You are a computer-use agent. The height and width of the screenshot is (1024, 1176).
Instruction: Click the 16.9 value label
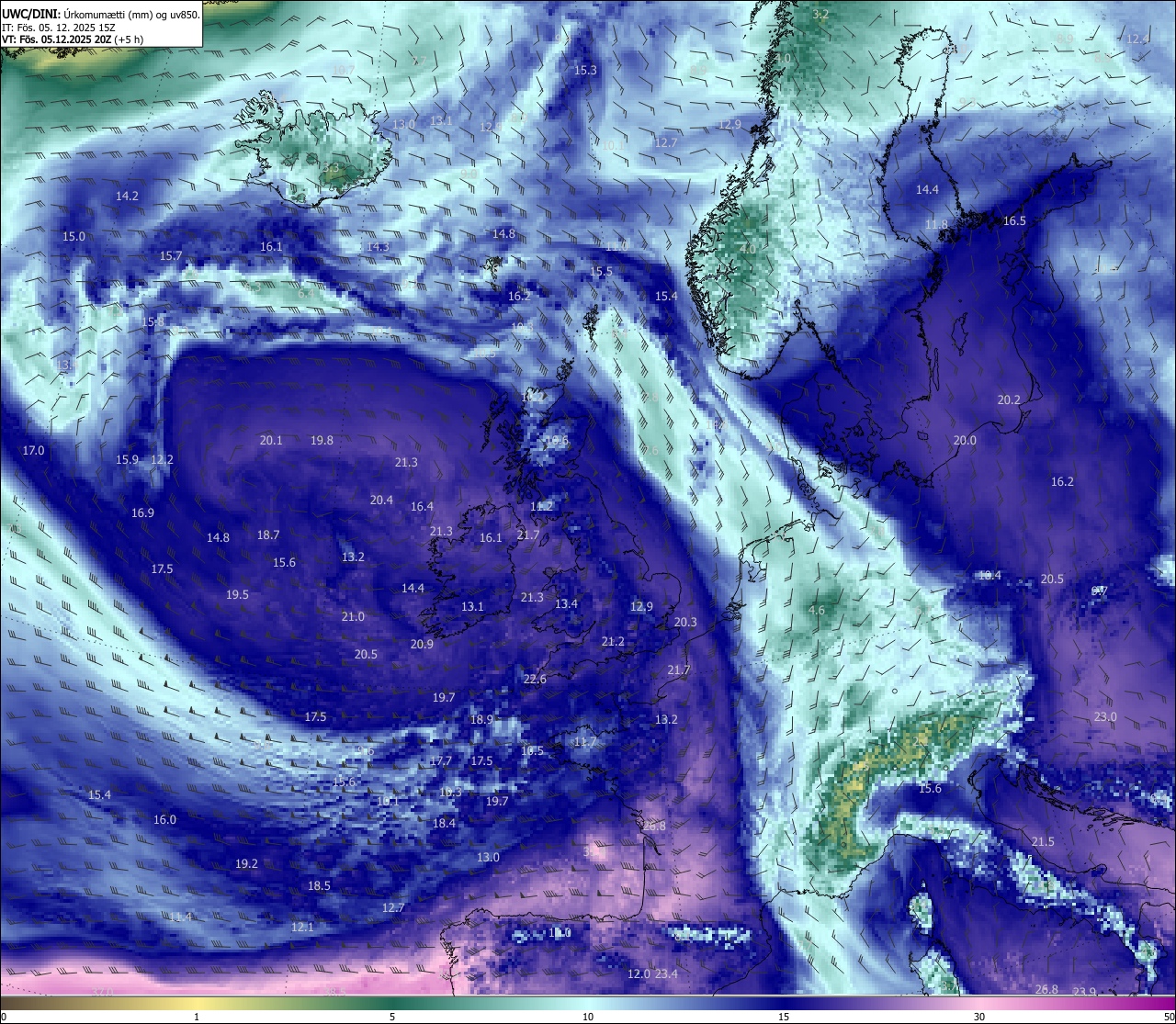tap(142, 513)
